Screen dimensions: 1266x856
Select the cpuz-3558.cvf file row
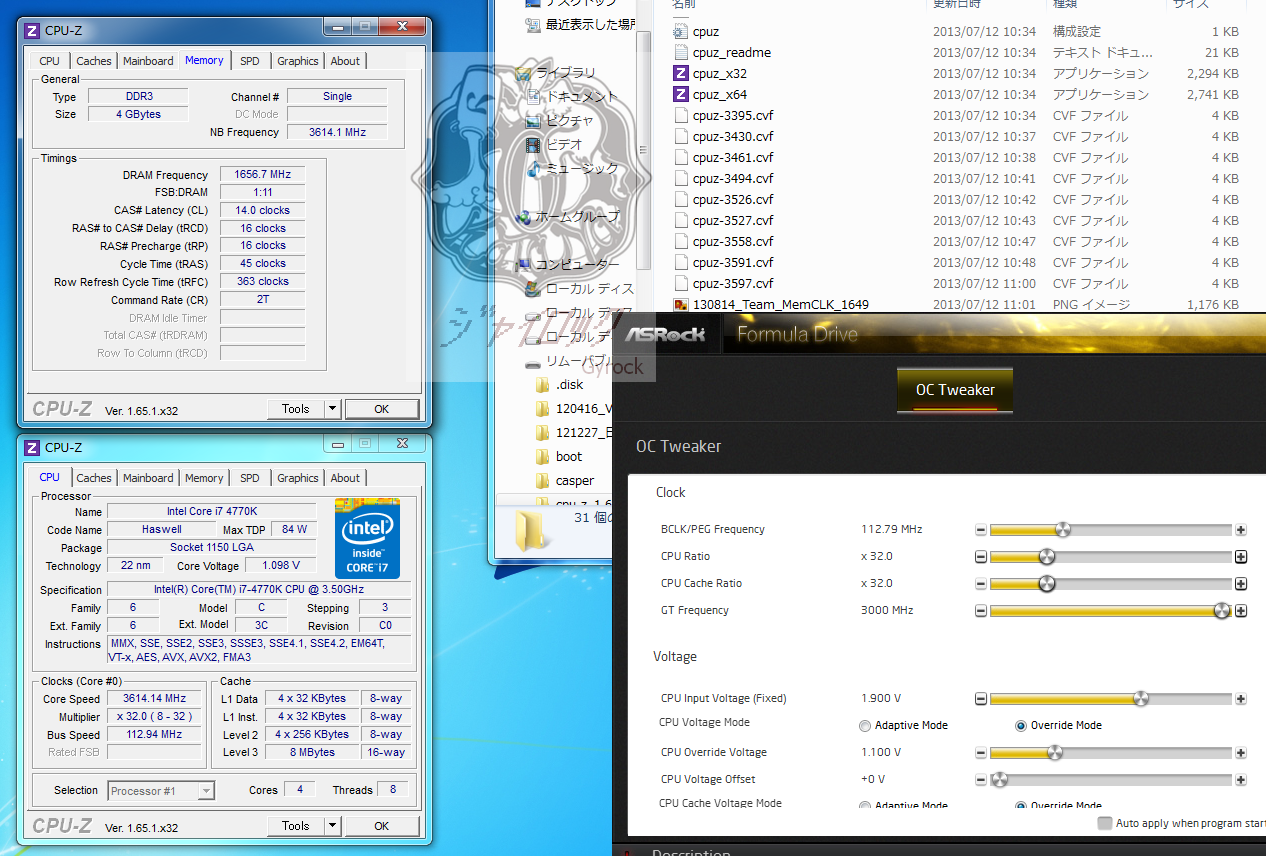[x=956, y=241]
